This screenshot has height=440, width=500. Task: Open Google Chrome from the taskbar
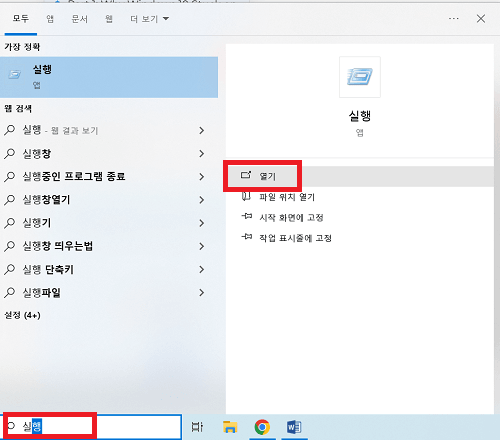[x=262, y=427]
